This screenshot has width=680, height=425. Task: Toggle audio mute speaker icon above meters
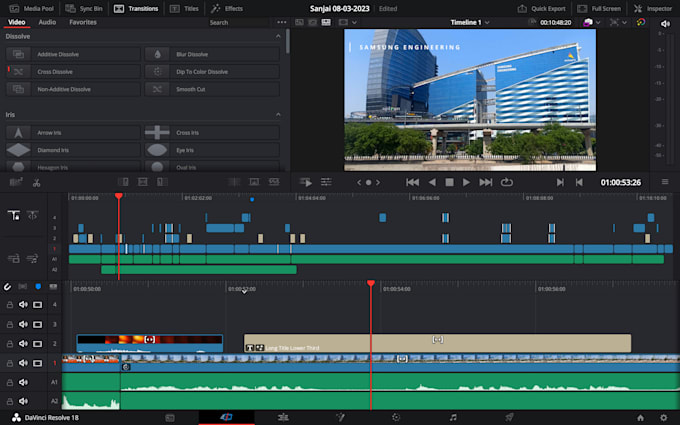click(x=665, y=24)
